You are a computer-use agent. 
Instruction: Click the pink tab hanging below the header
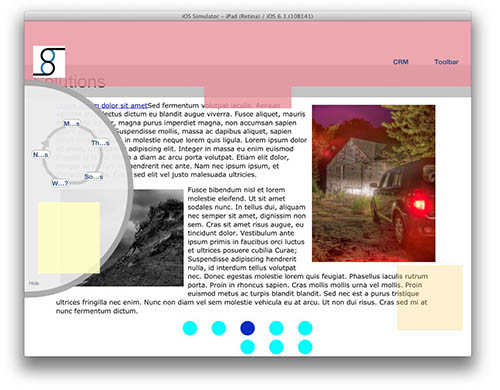[248, 97]
